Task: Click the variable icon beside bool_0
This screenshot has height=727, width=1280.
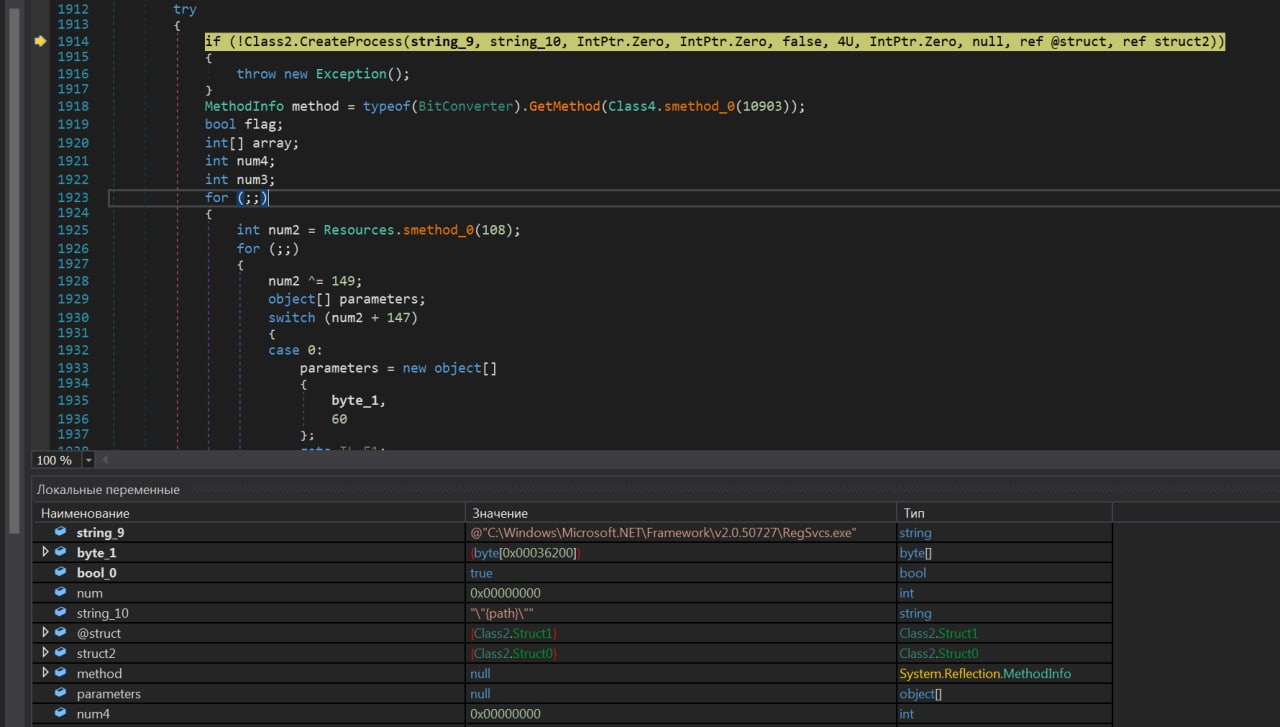Action: pos(60,573)
